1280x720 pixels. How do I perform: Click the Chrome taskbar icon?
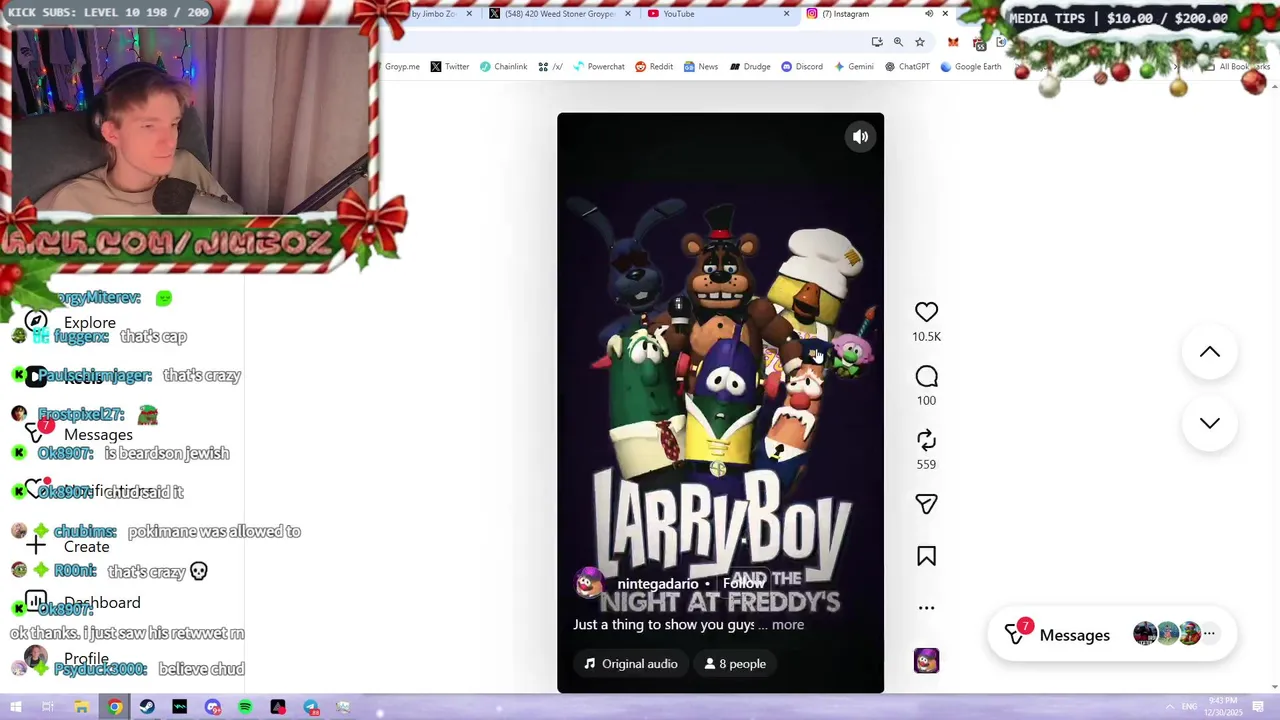(115, 707)
